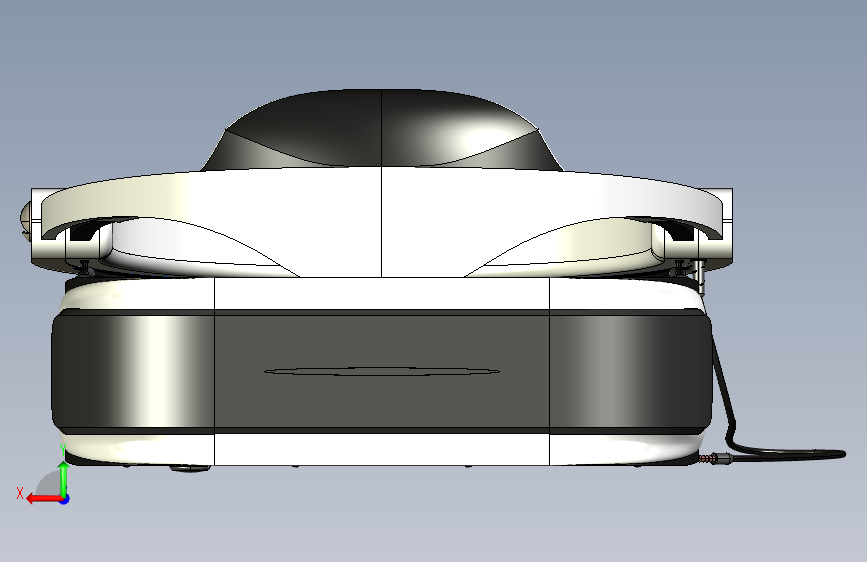Click the red X axis arrow on the triad
Image resolution: width=867 pixels, height=562 pixels.
pos(43,499)
